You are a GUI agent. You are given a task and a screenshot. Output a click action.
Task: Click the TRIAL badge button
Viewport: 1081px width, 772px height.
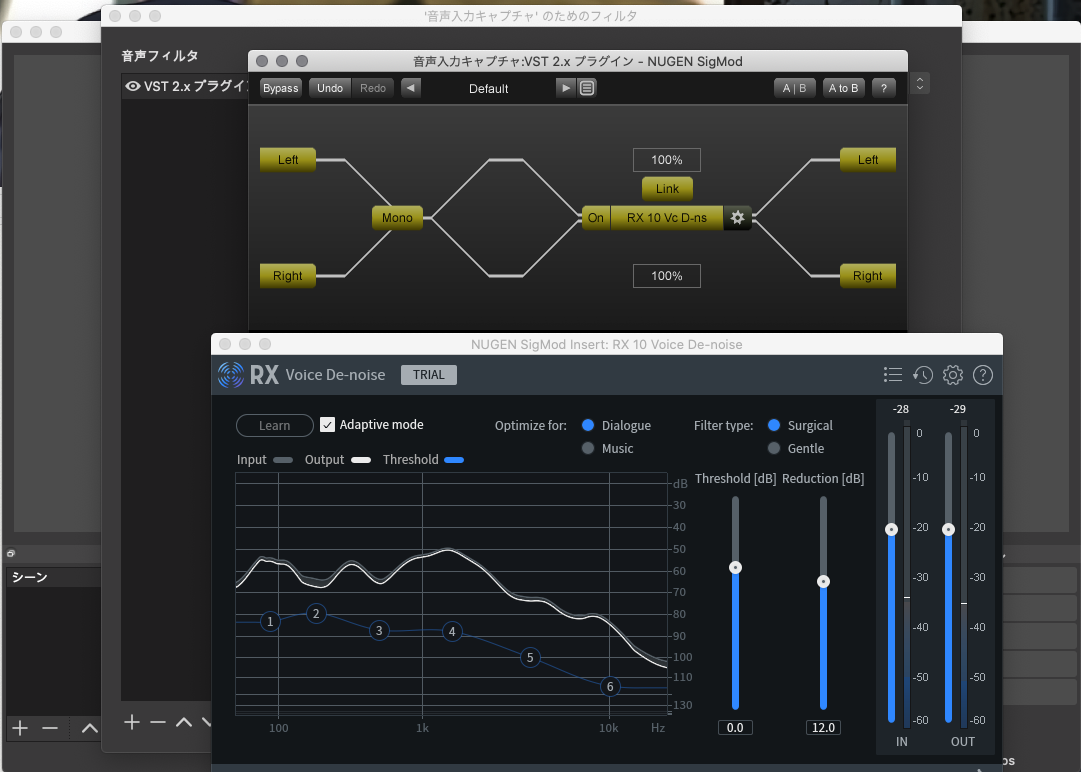point(429,374)
